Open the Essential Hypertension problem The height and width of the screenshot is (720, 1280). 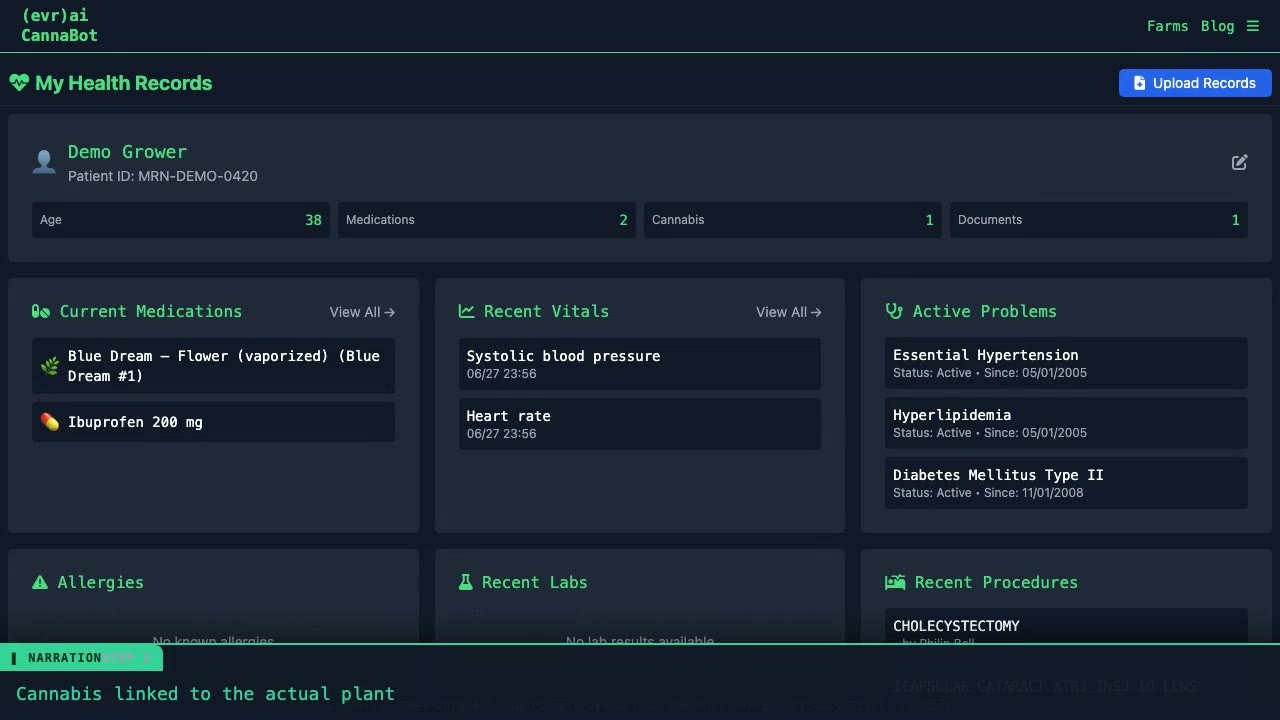1066,363
